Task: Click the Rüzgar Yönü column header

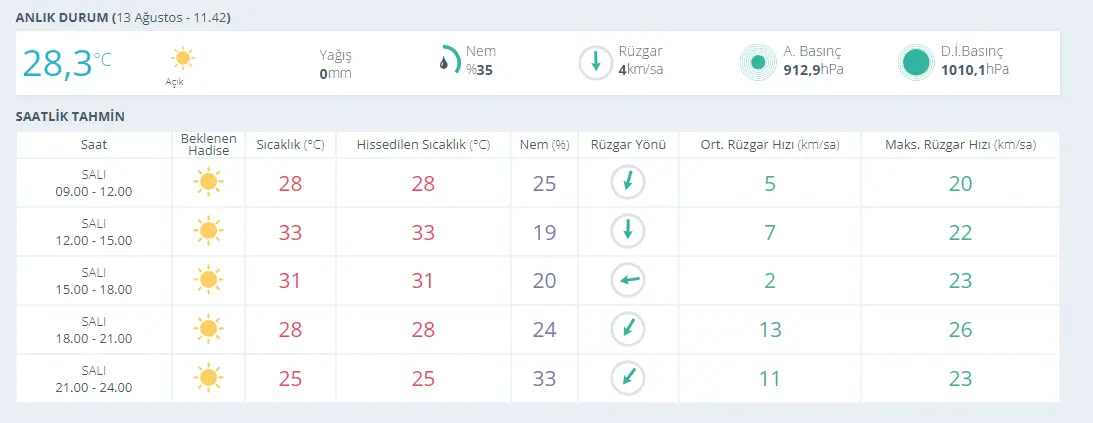Action: click(x=627, y=145)
